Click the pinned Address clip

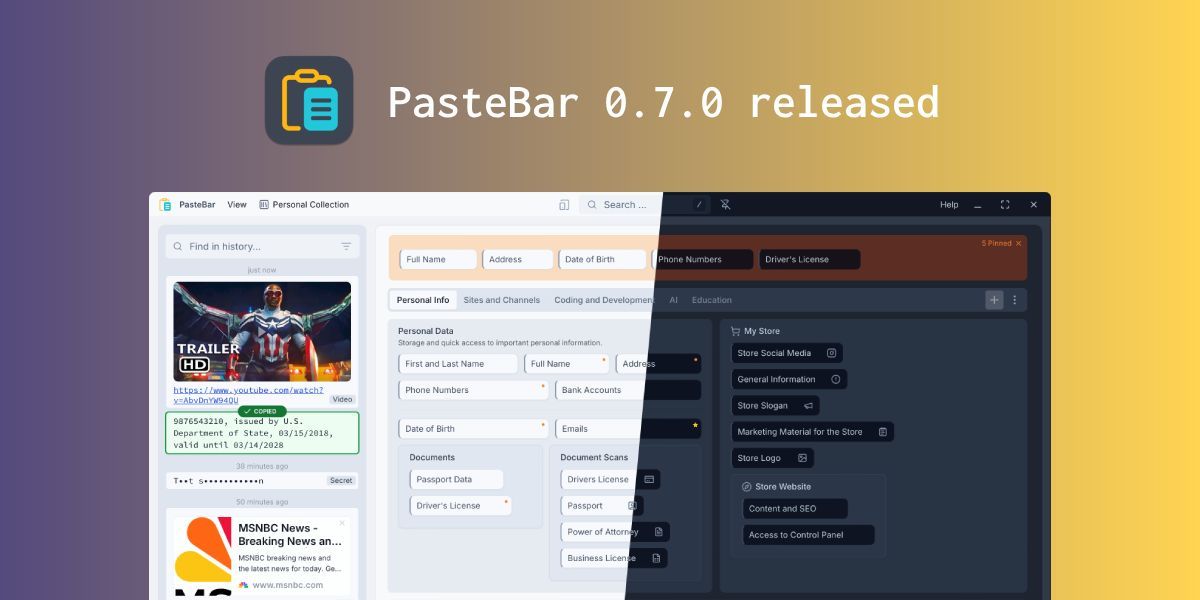(x=517, y=259)
